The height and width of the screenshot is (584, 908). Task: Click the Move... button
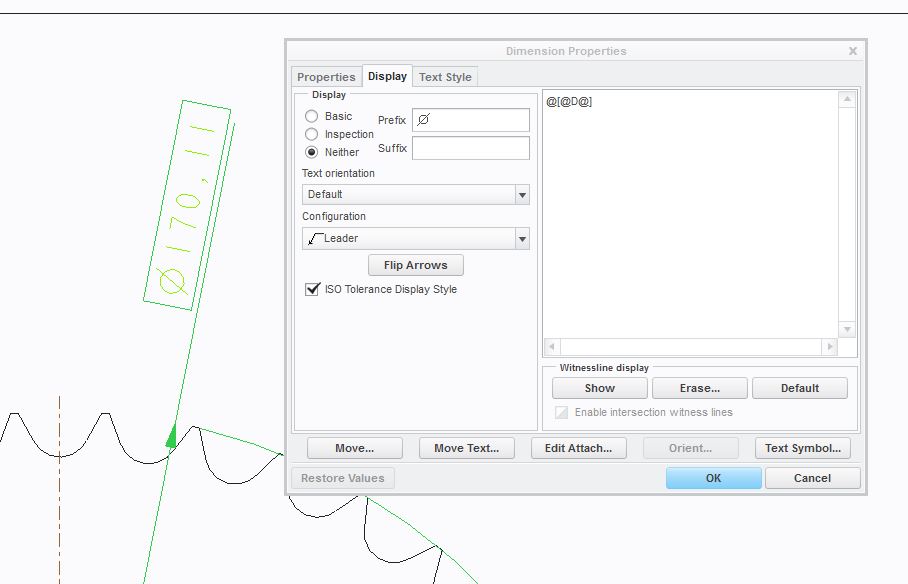point(354,448)
